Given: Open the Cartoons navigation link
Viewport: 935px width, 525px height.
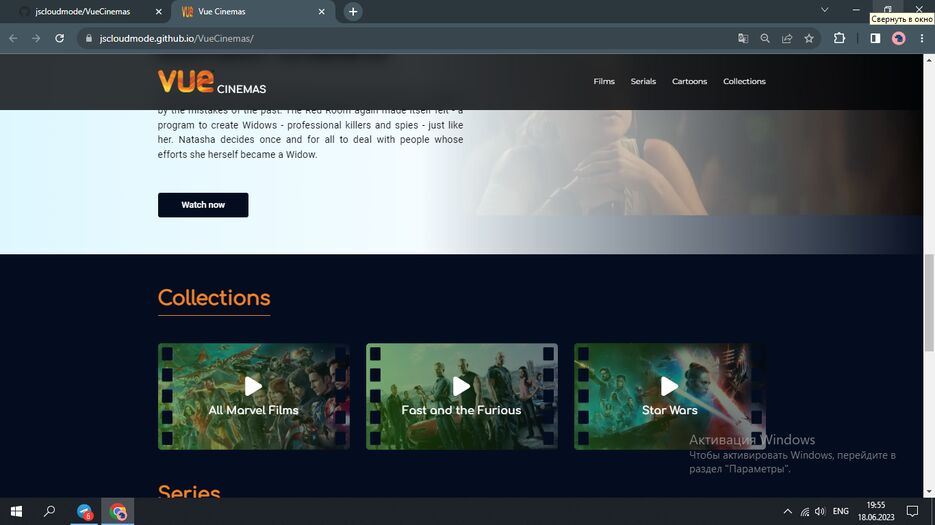Looking at the screenshot, I should pos(689,81).
